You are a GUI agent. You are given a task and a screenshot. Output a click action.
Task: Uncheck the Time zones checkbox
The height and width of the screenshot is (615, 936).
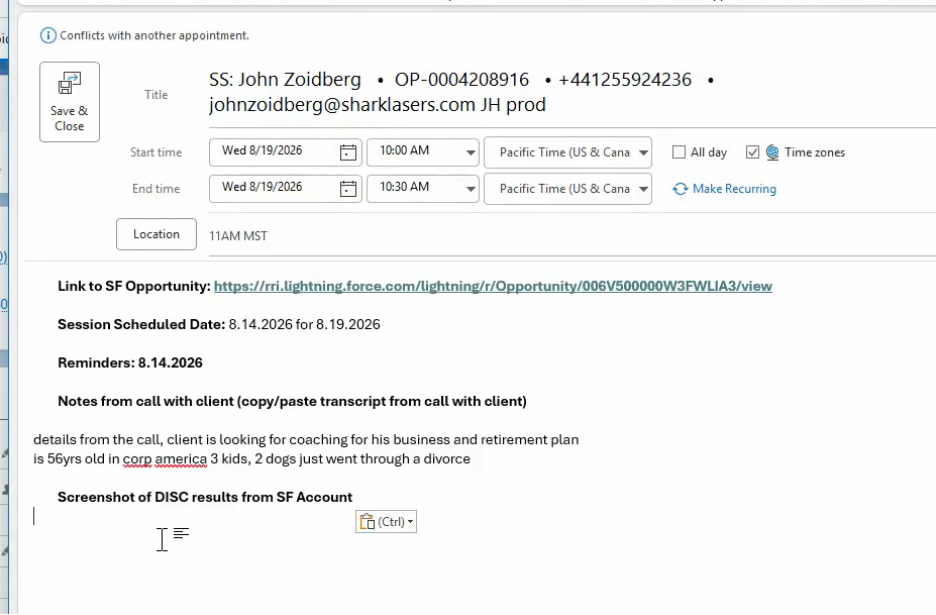tap(752, 152)
